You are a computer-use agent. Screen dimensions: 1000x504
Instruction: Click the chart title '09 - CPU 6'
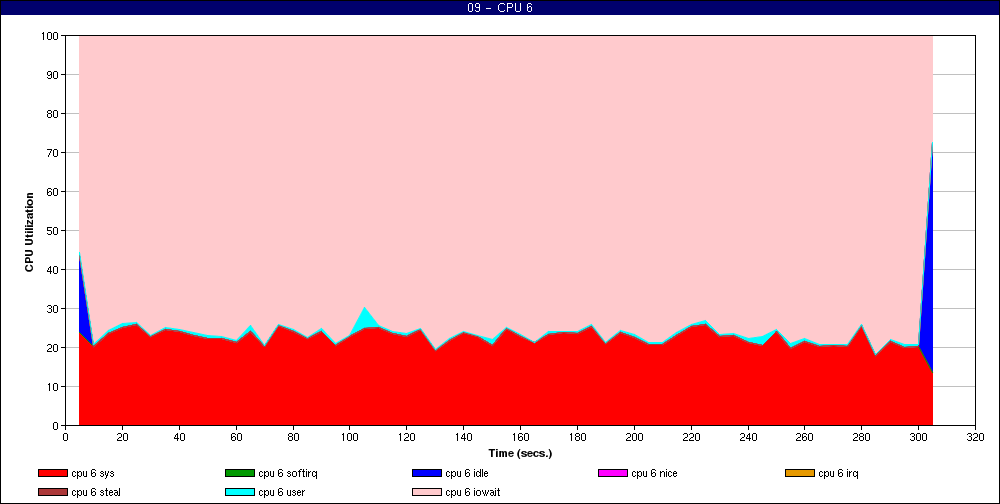tap(500, 8)
